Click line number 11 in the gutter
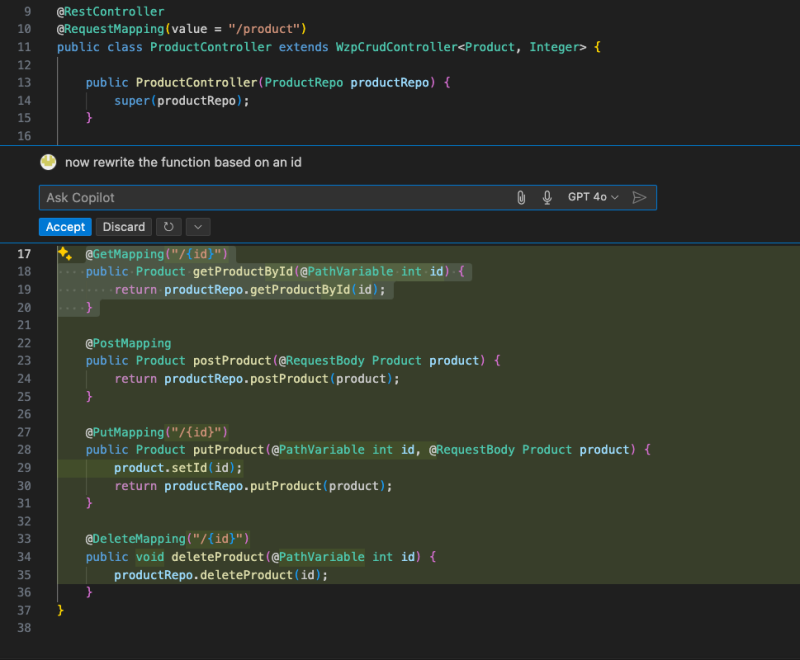The height and width of the screenshot is (660, 800). coord(25,47)
